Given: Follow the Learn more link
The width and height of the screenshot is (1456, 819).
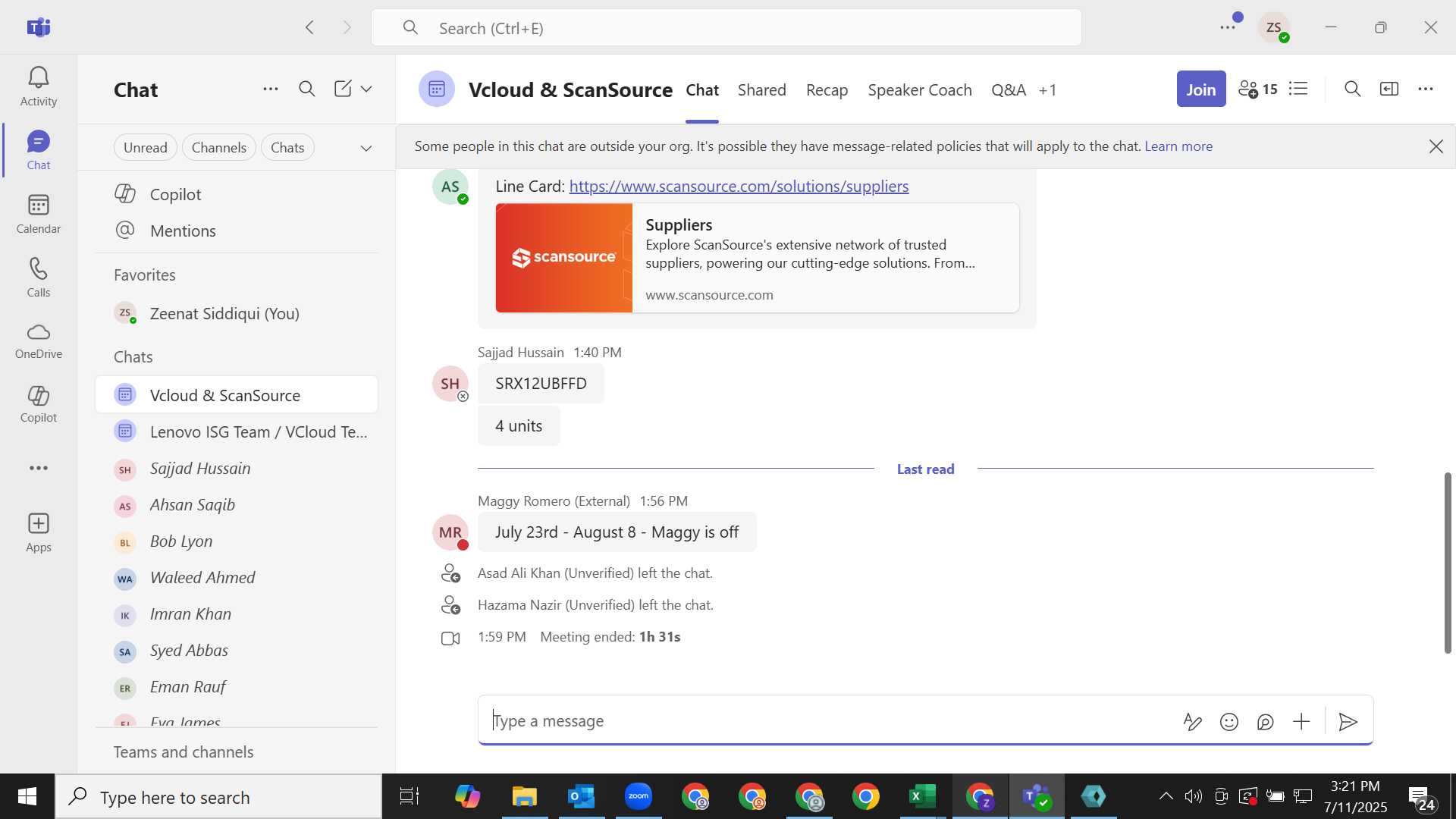Looking at the screenshot, I should pyautogui.click(x=1178, y=146).
